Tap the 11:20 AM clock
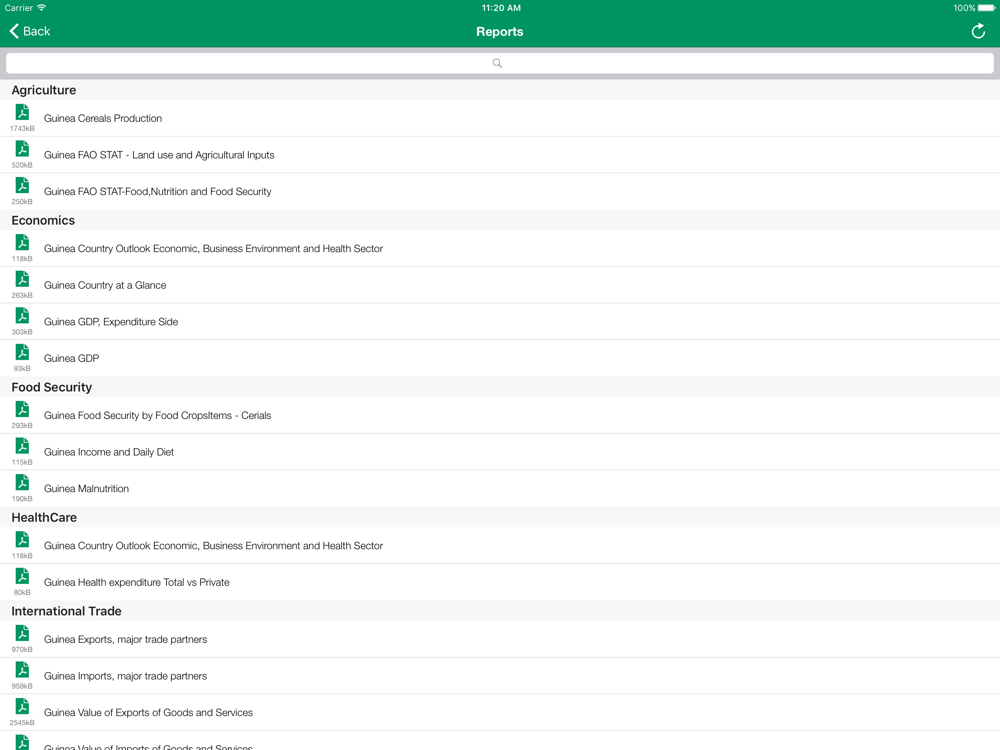This screenshot has height=750, width=1000. [x=501, y=8]
